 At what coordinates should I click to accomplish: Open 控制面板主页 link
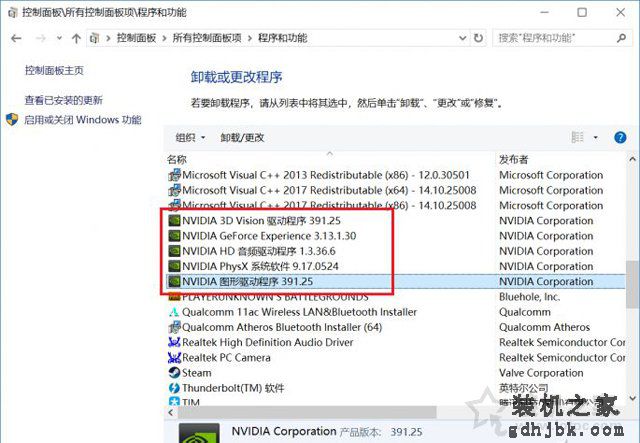pos(54,70)
